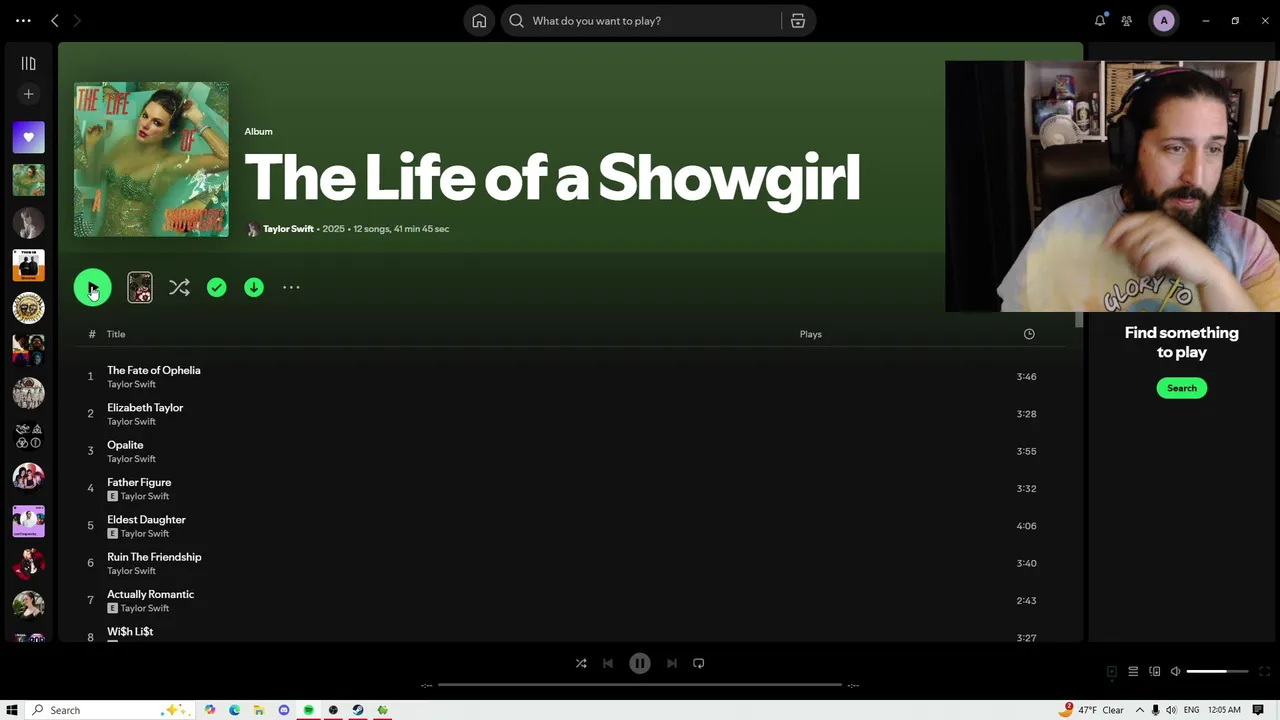Skip to previous track in player bar
Image resolution: width=1280 pixels, height=720 pixels.
click(608, 663)
